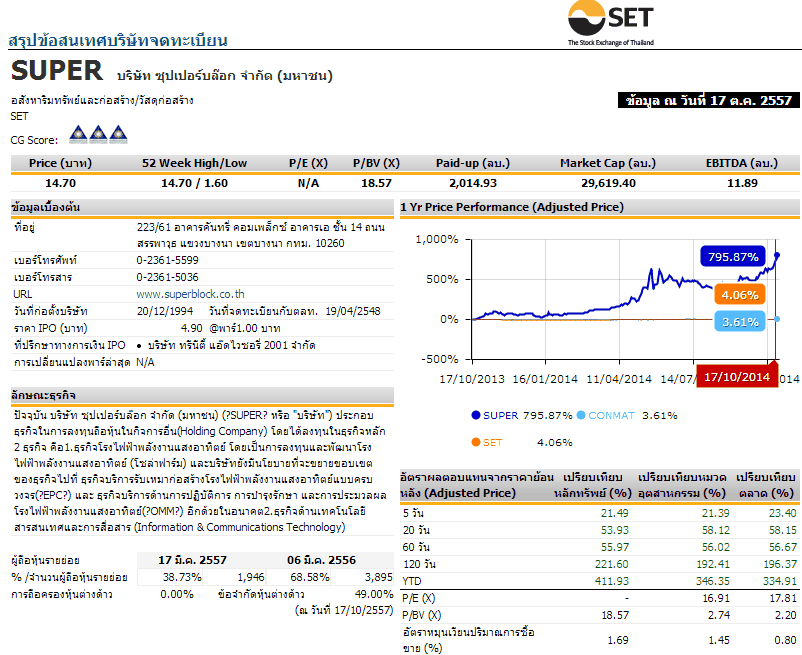Click the market cap value 29,619.40
Viewport: 802px width, 655px height.
[x=608, y=183]
